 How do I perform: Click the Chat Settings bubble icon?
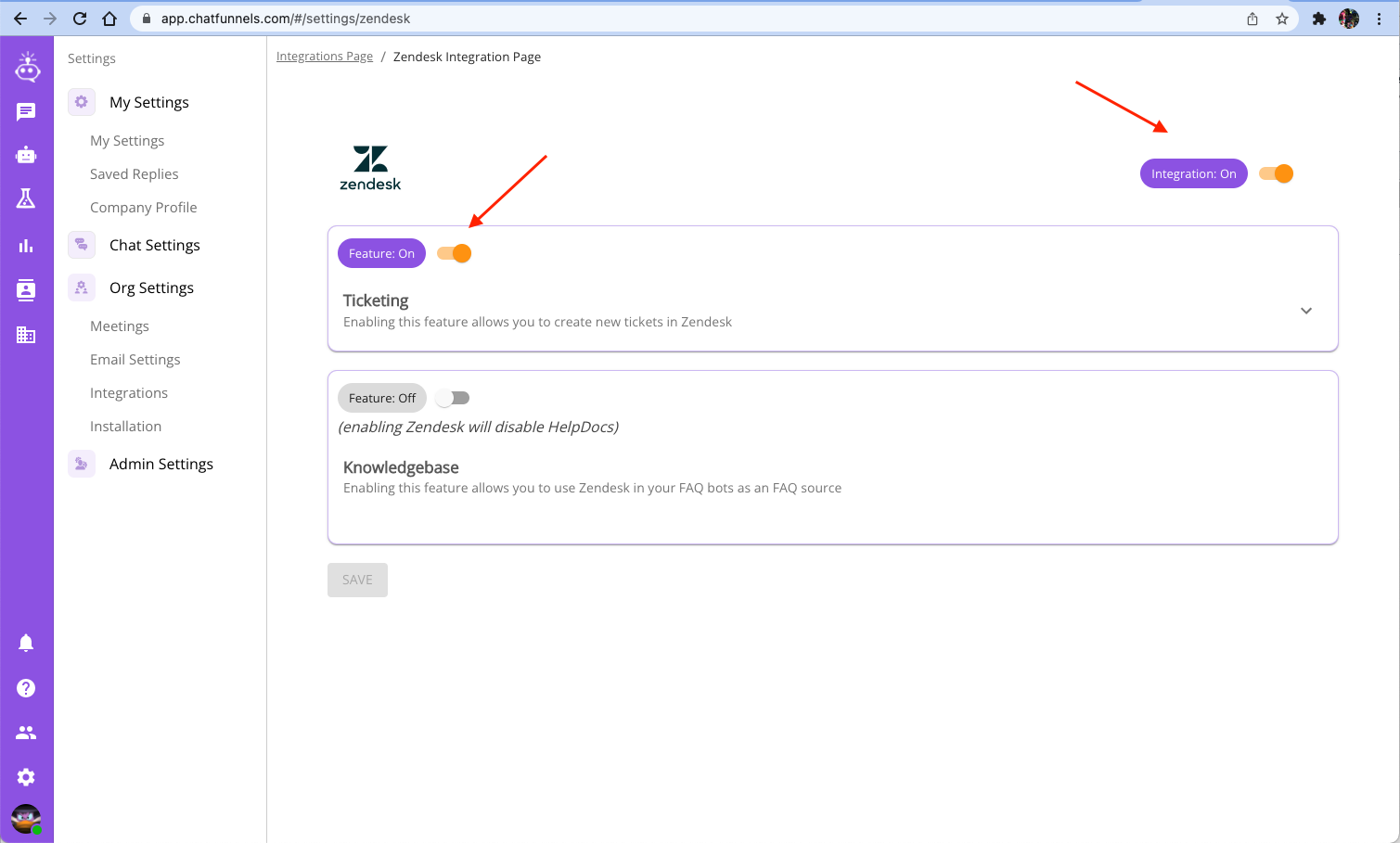click(x=82, y=245)
